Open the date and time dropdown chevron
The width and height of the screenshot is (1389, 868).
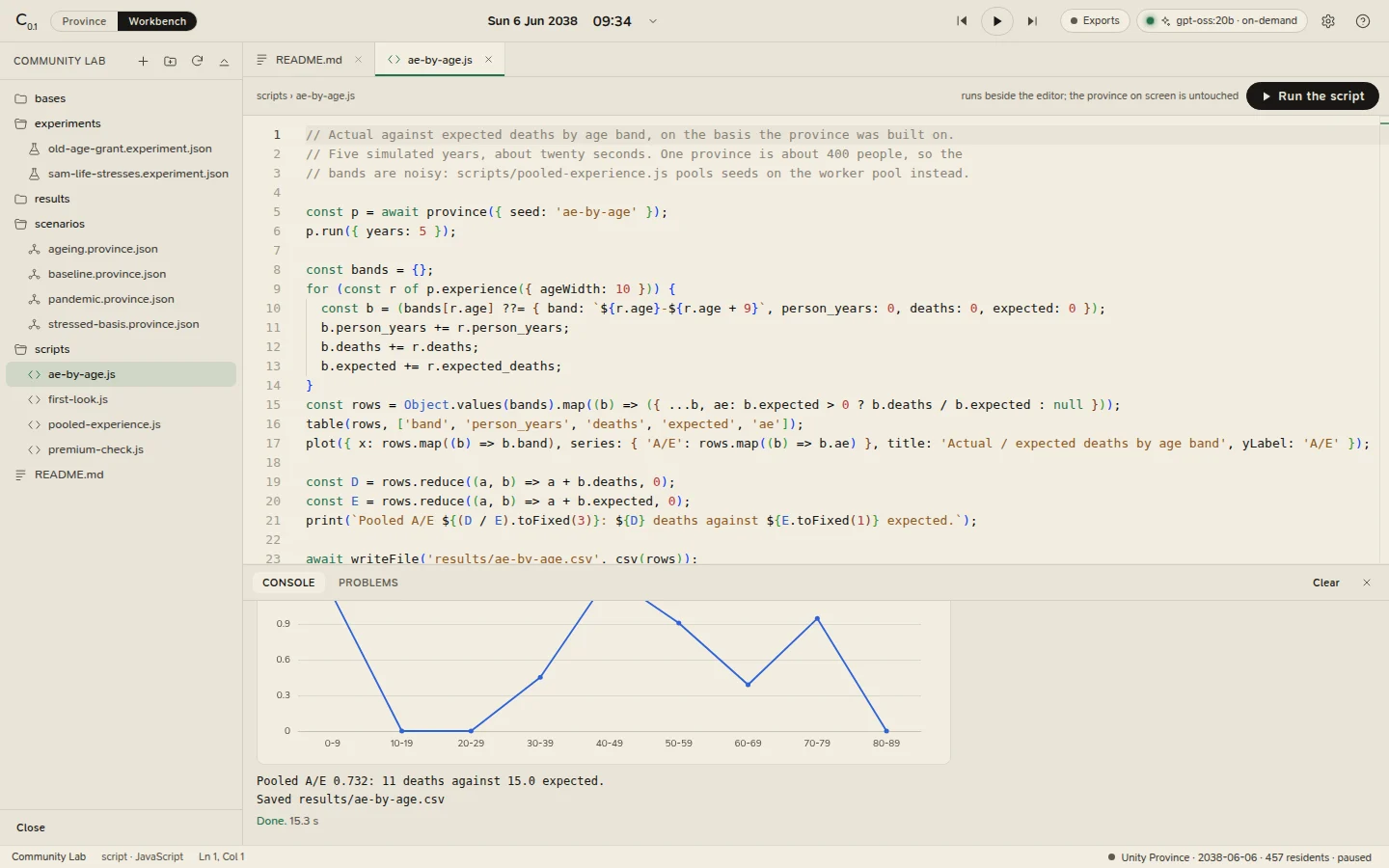(653, 21)
